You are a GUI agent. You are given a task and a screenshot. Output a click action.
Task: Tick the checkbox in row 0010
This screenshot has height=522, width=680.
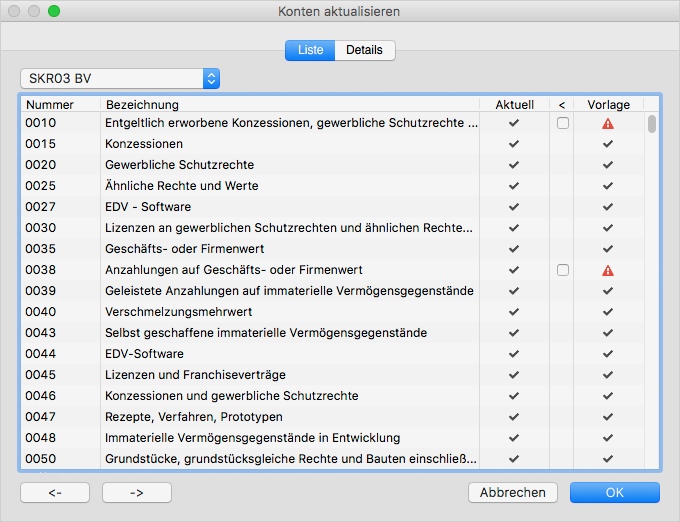pyautogui.click(x=563, y=123)
